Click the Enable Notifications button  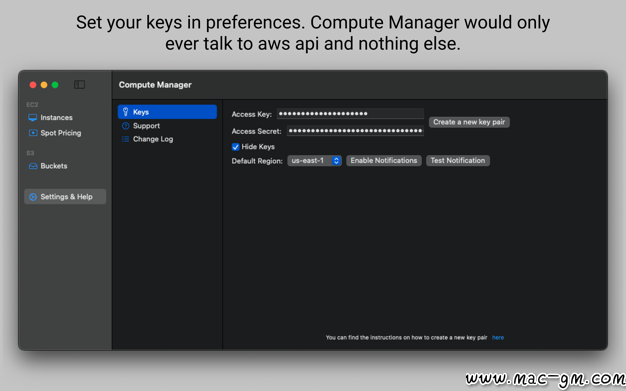(384, 161)
